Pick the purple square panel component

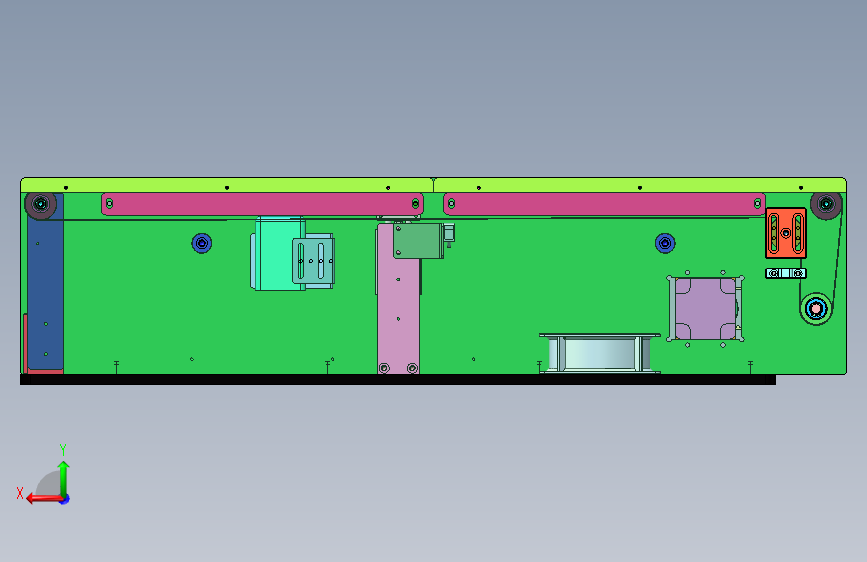click(706, 309)
